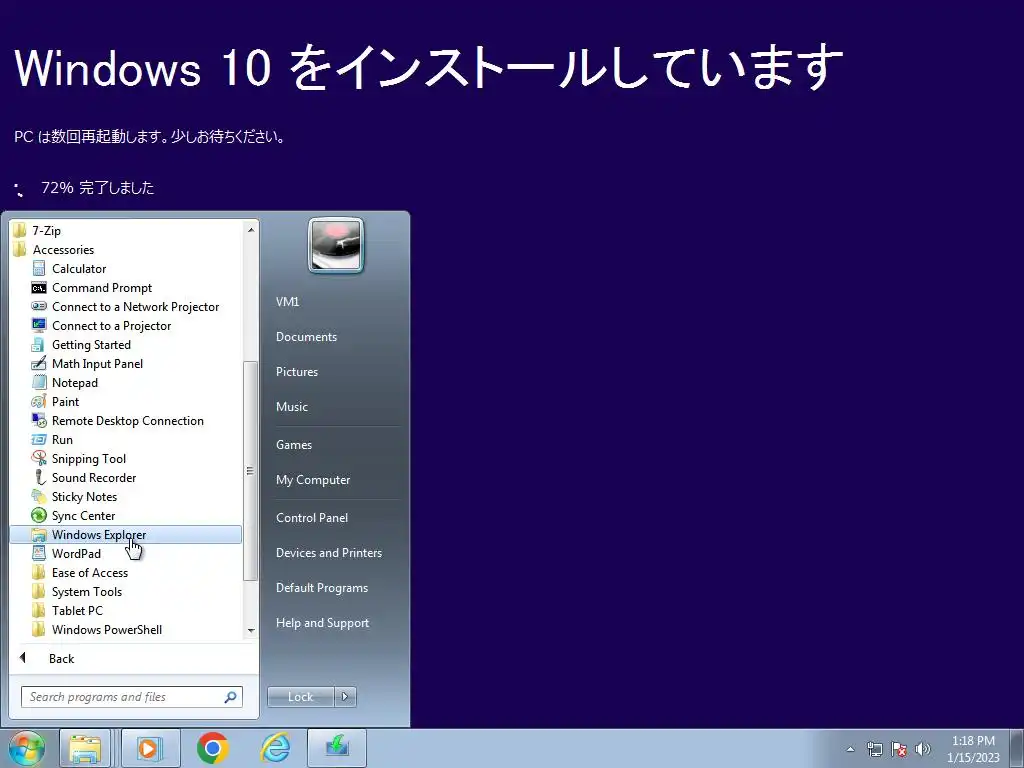The image size is (1024, 768).
Task: Launch WordPad
Action: [x=76, y=553]
